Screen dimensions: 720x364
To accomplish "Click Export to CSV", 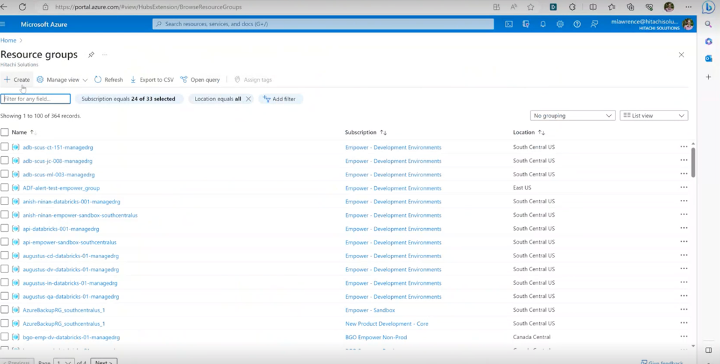I will 152,79.
